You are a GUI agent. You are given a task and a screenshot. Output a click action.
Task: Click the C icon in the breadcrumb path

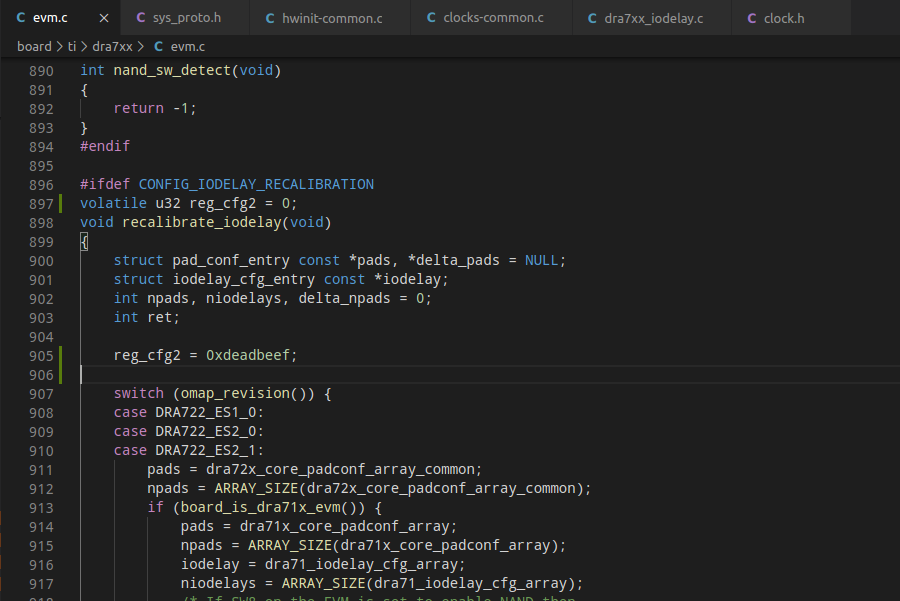tap(158, 46)
